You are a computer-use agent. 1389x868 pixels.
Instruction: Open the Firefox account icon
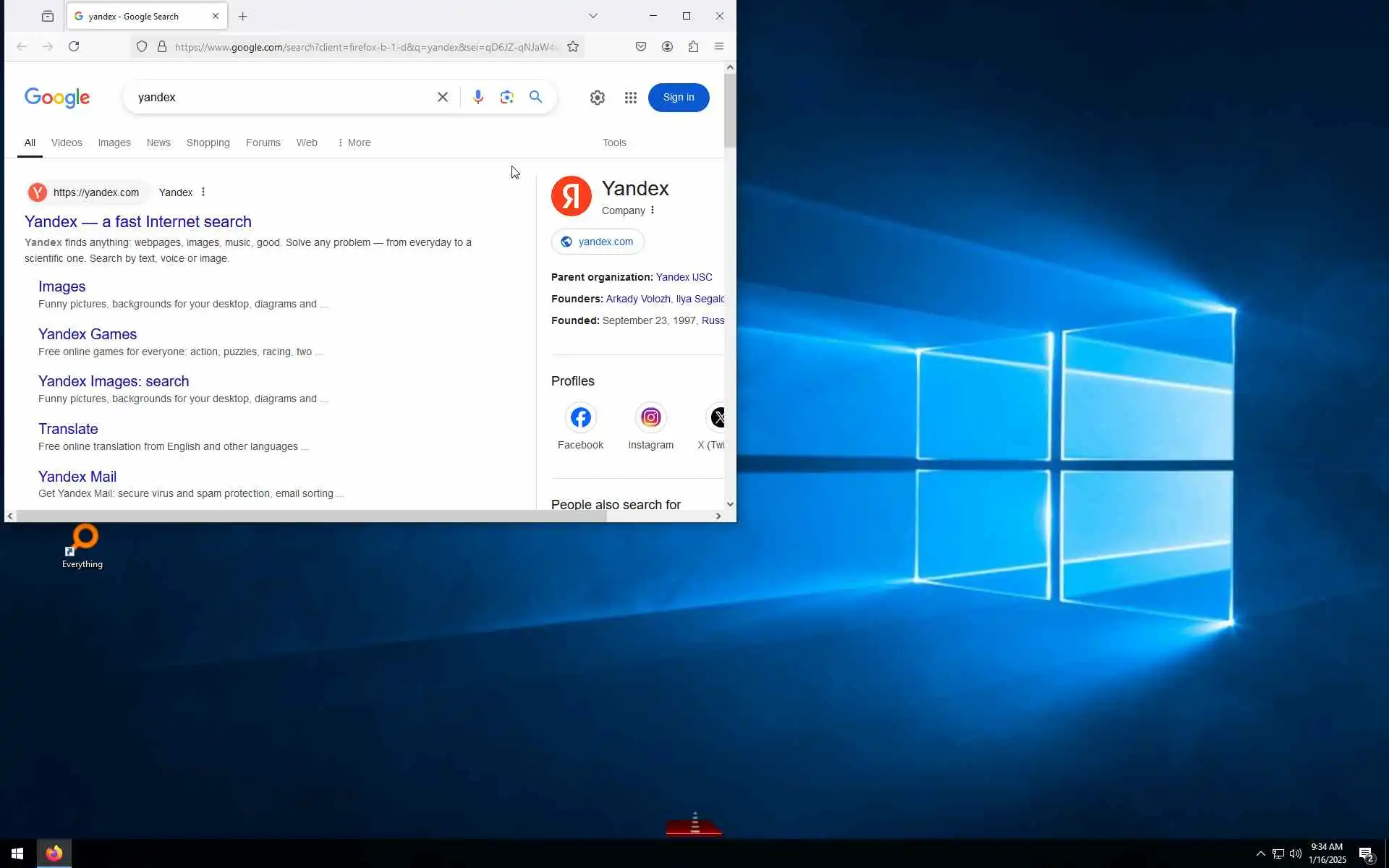click(667, 47)
